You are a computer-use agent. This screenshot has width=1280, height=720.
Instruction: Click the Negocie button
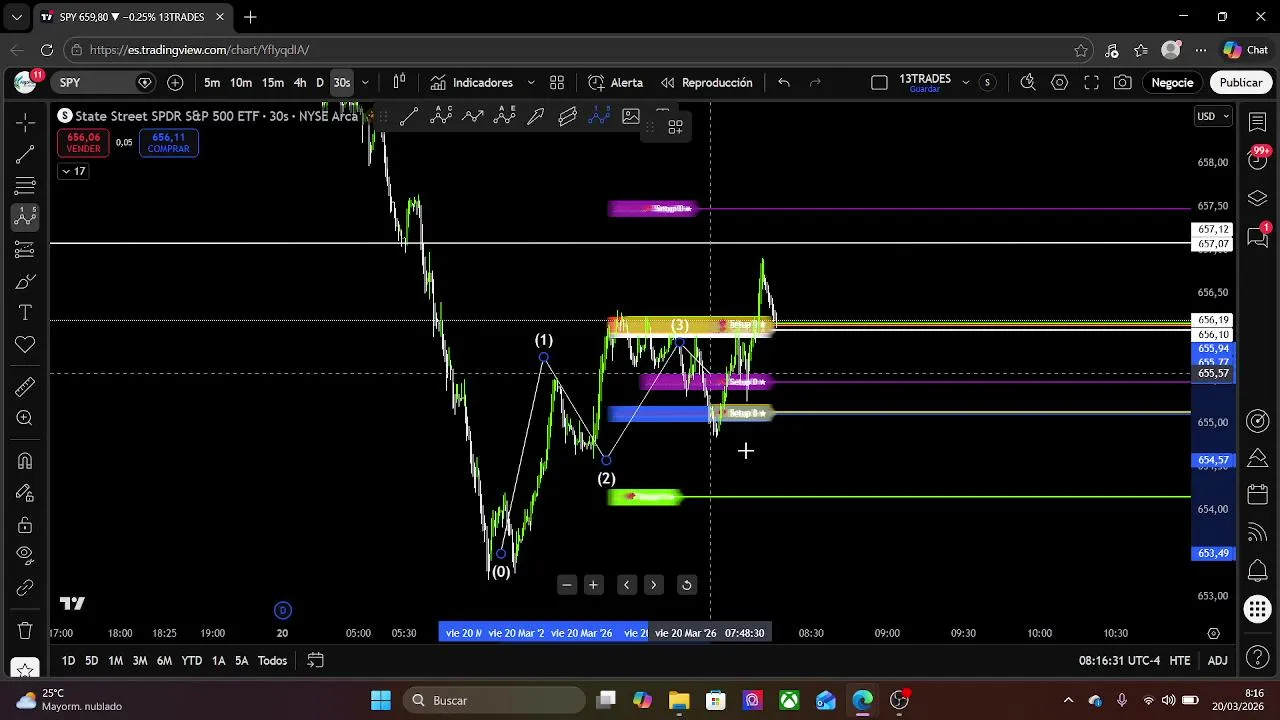point(1172,83)
